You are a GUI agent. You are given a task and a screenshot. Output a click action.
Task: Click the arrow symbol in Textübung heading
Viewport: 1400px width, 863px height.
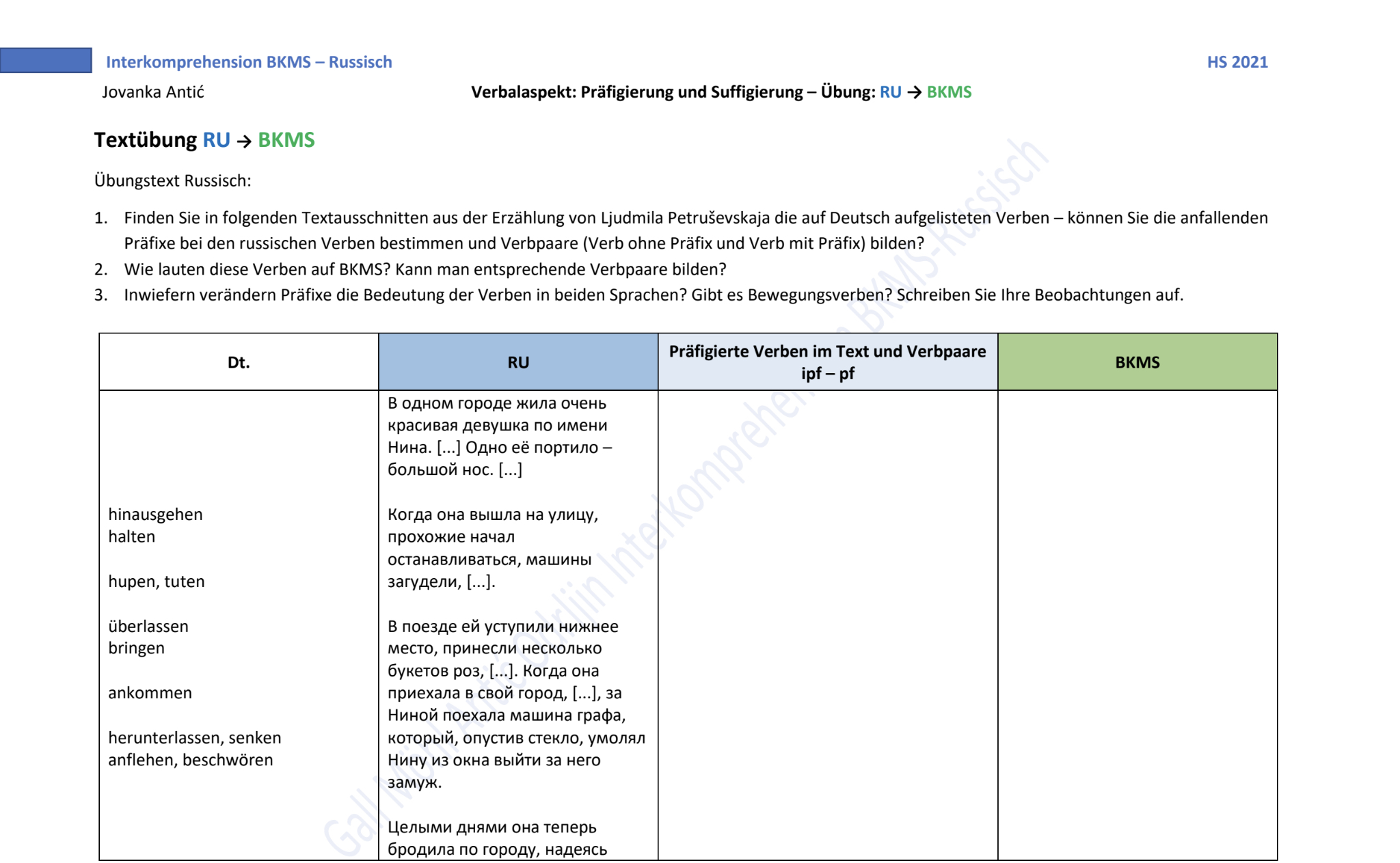coord(244,141)
